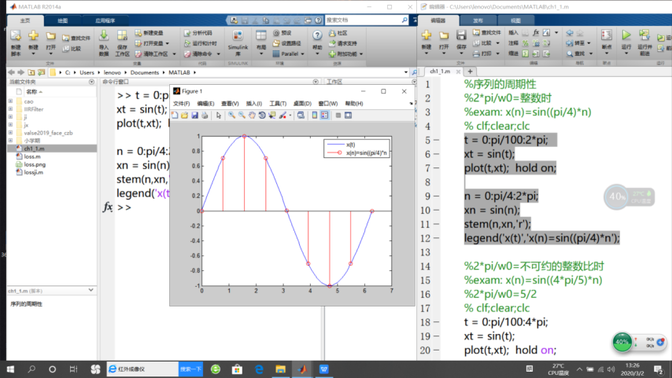The image size is (672, 378).
Task: Switch to the Publish tab in Editor
Action: point(478,21)
